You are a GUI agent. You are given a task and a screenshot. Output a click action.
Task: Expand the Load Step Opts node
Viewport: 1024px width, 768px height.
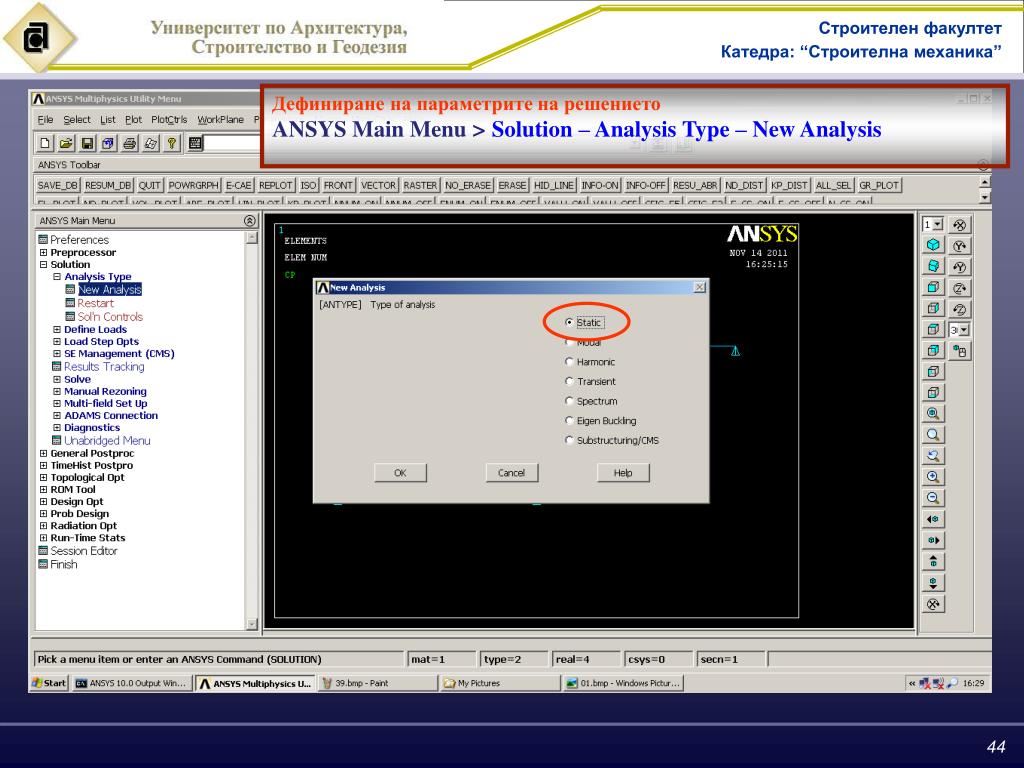(x=57, y=341)
